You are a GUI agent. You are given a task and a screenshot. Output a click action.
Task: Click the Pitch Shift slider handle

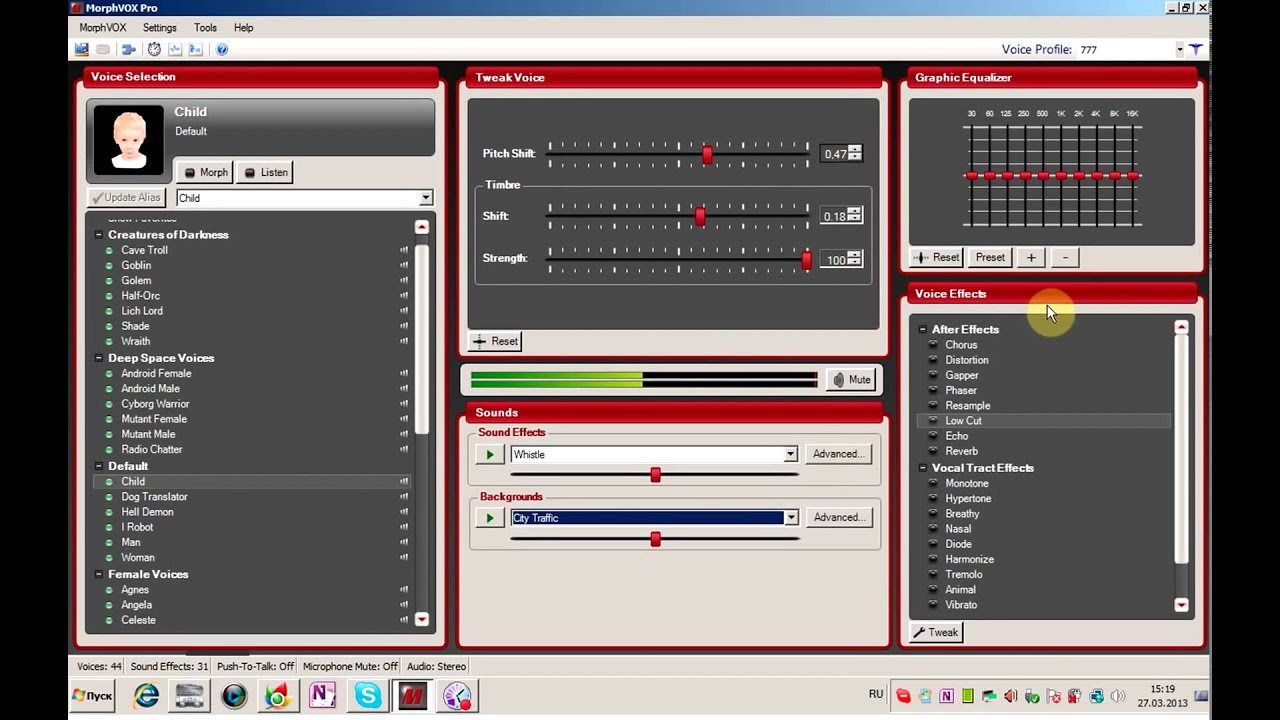tap(708, 154)
